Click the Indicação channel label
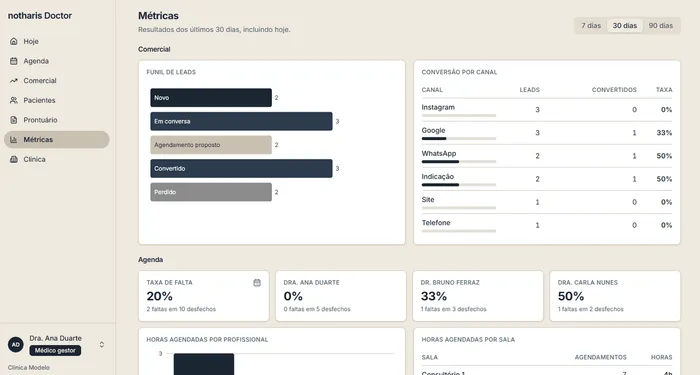Viewport: 700px width, 375px height. point(438,177)
